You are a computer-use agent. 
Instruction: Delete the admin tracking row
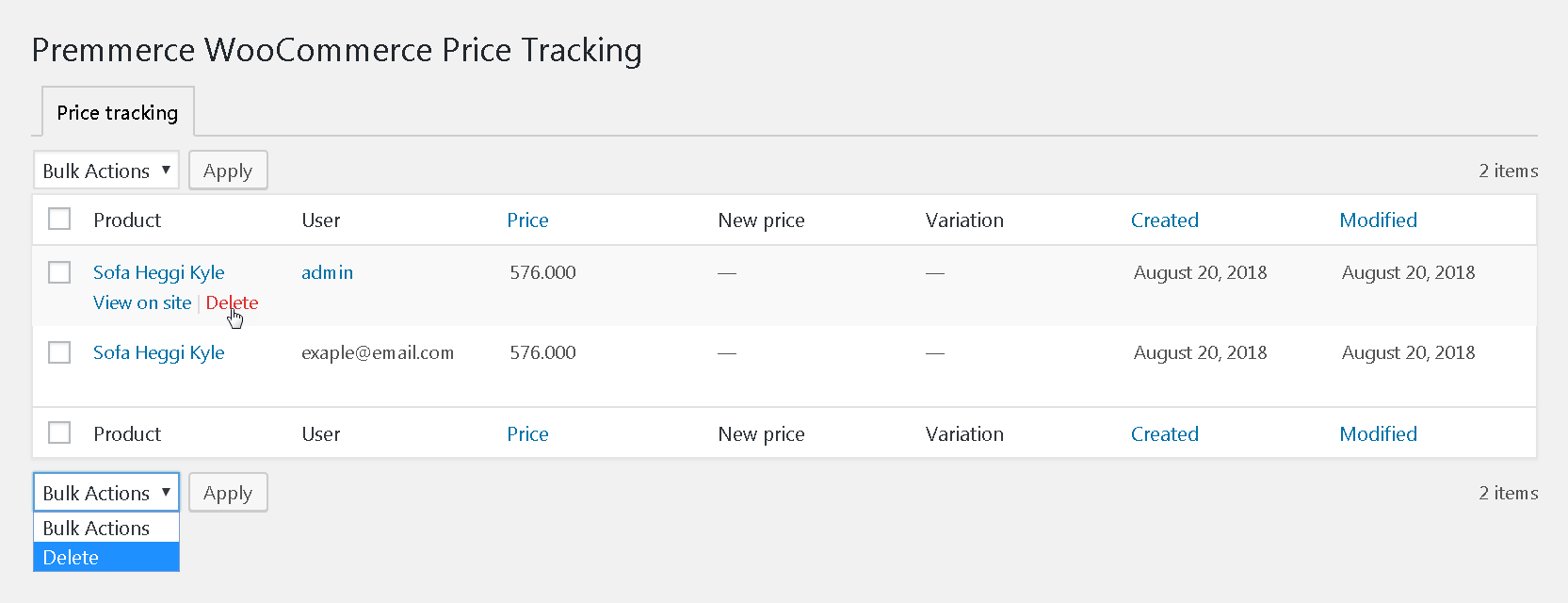232,302
